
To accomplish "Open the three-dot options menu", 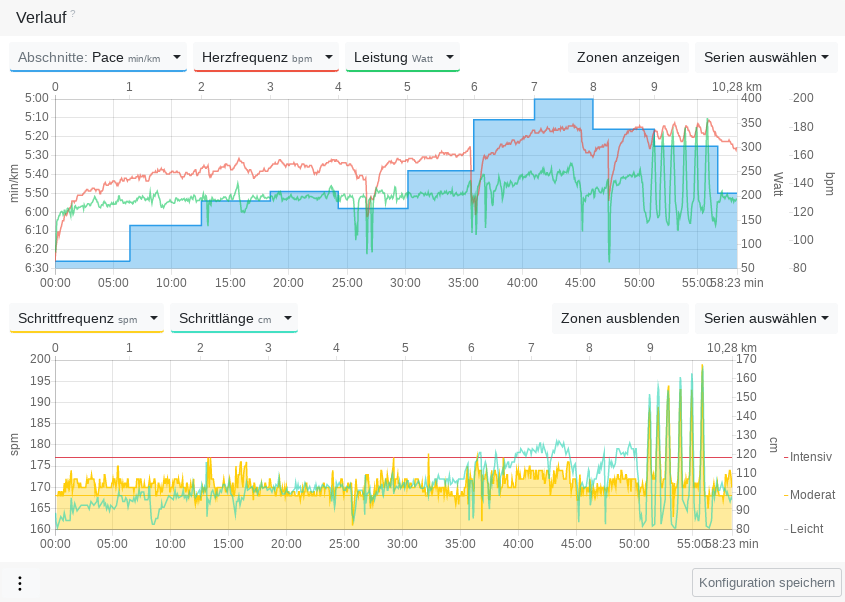I will [20, 583].
